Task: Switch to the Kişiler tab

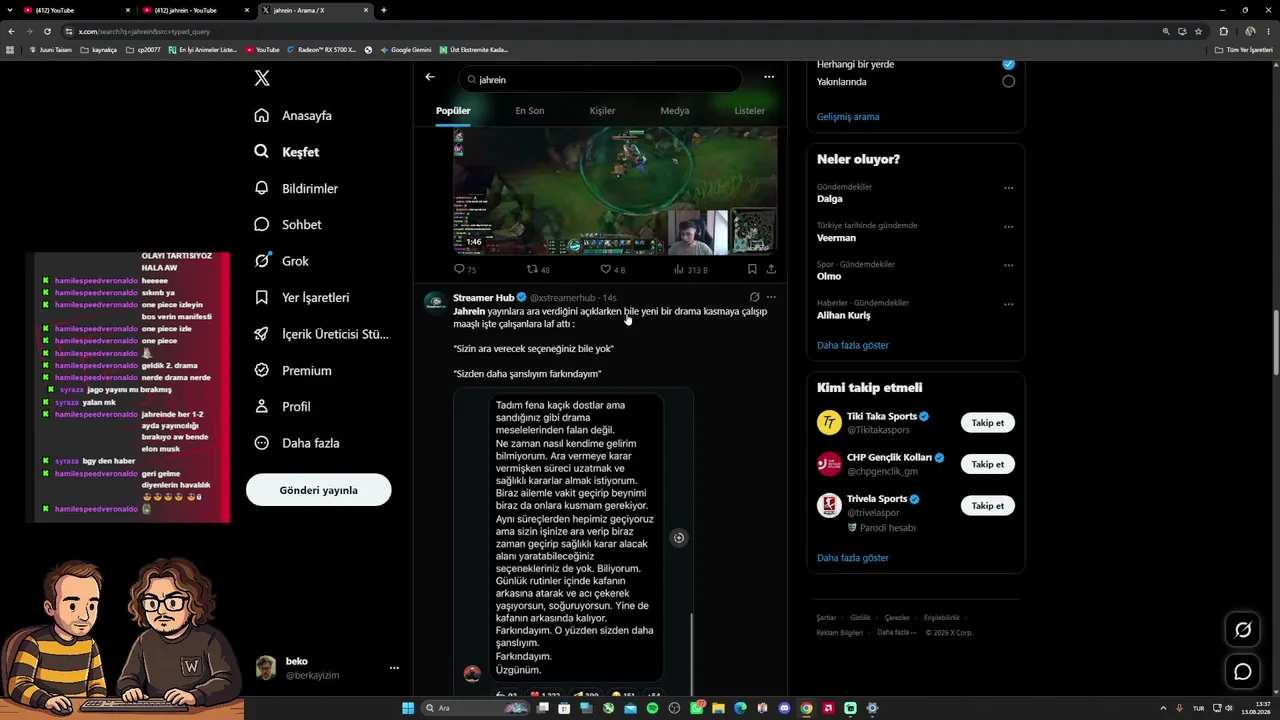Action: click(x=602, y=111)
